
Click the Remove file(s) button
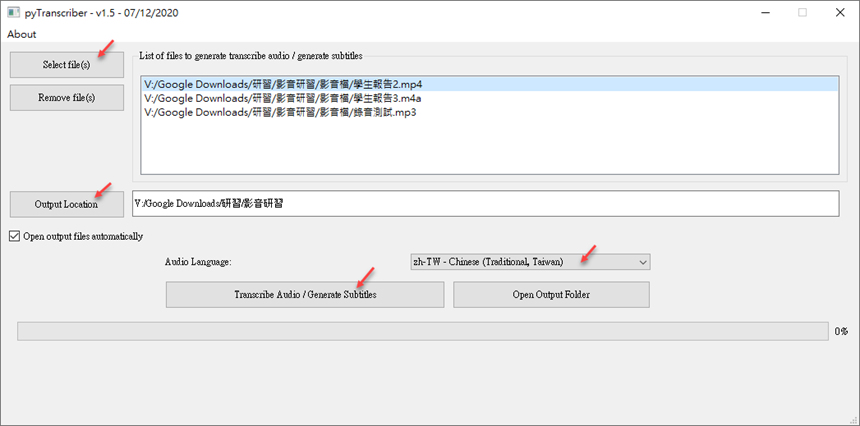[66, 98]
